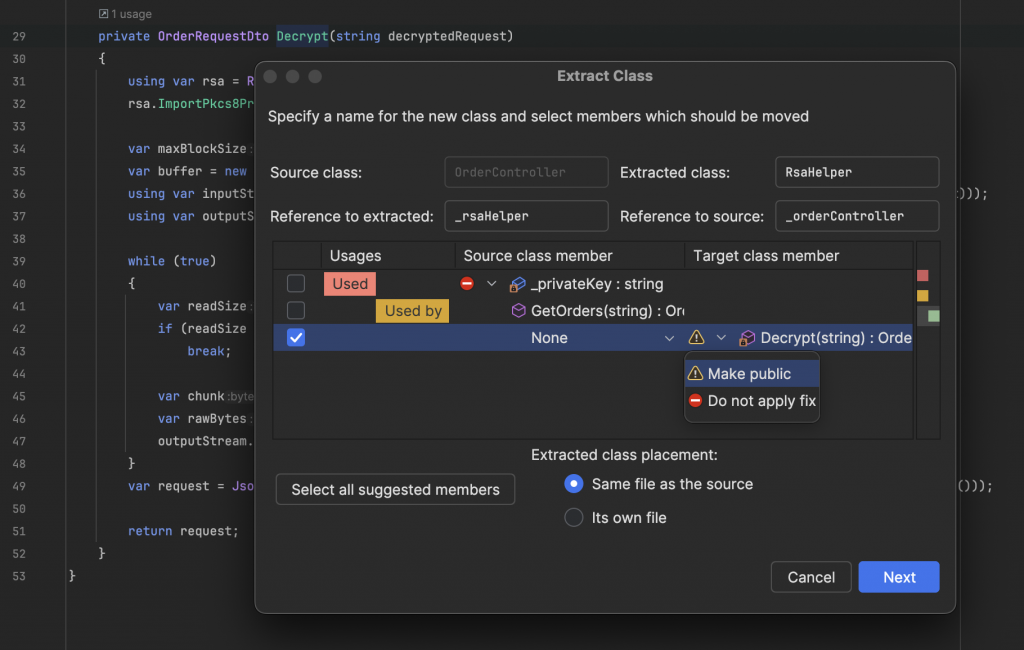
Task: Choose 'Do not apply fix' option
Action: [761, 401]
